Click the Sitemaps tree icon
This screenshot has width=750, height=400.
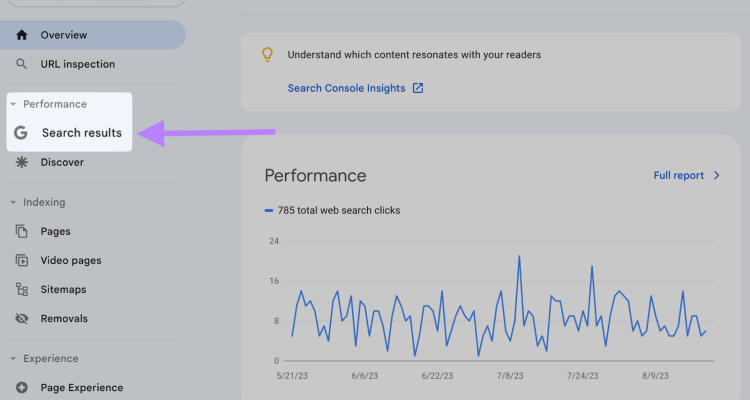(22, 289)
